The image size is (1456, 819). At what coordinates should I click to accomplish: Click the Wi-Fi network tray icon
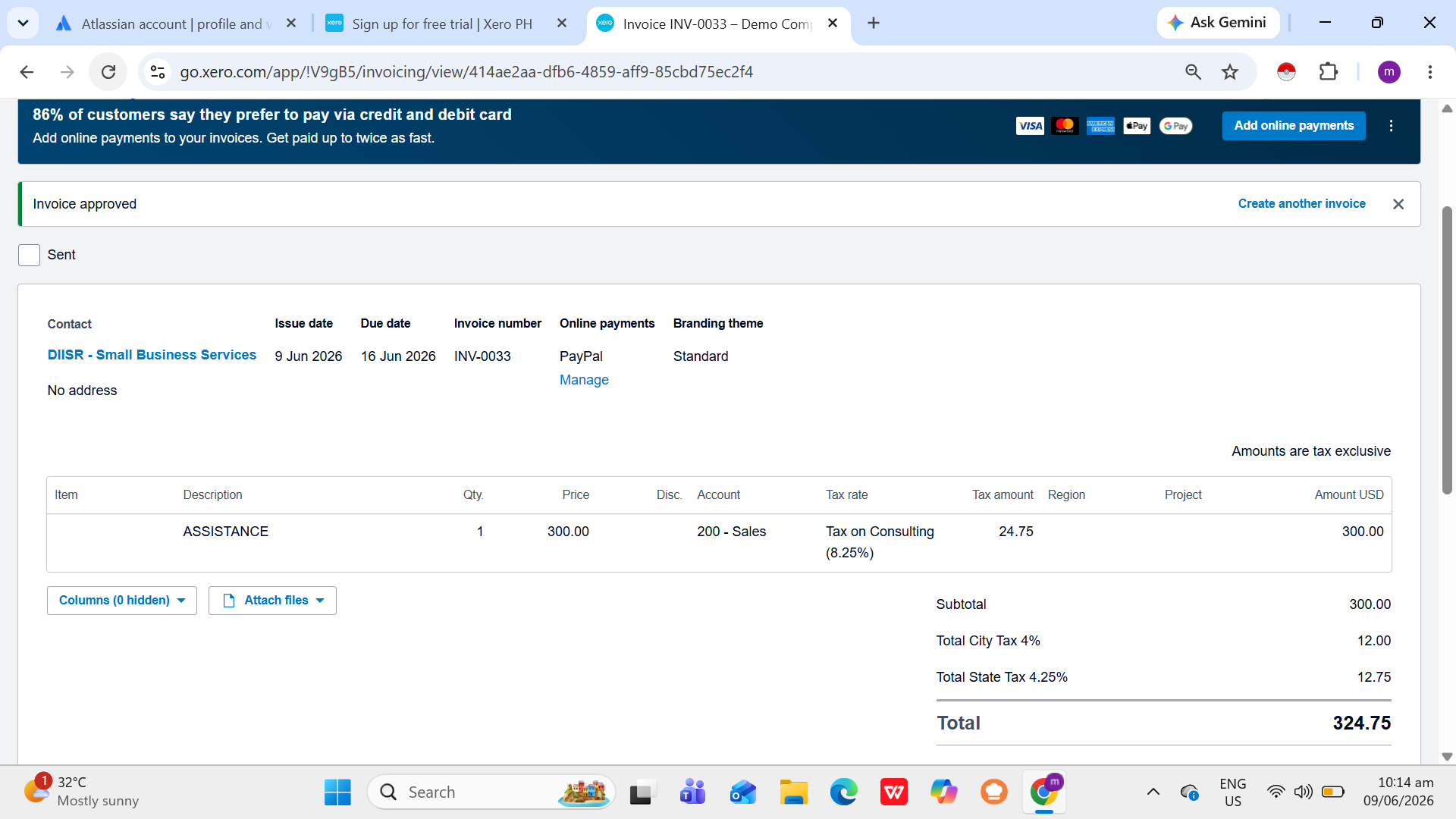(1276, 792)
